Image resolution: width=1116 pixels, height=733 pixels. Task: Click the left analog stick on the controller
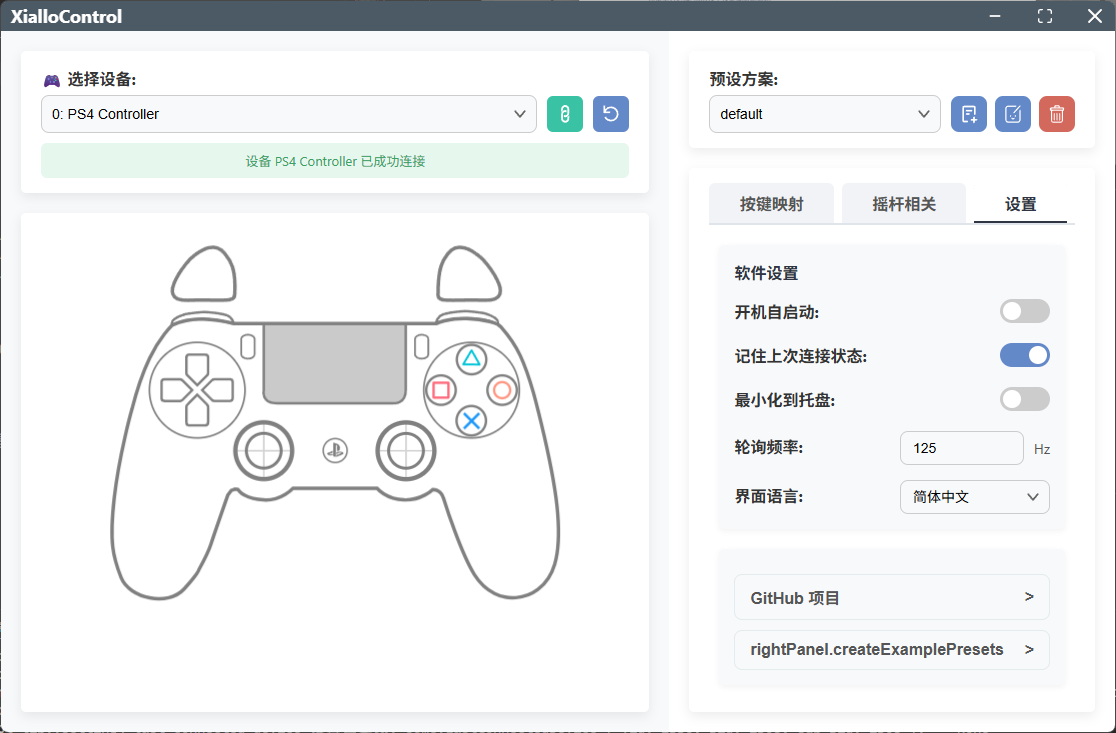click(x=264, y=450)
